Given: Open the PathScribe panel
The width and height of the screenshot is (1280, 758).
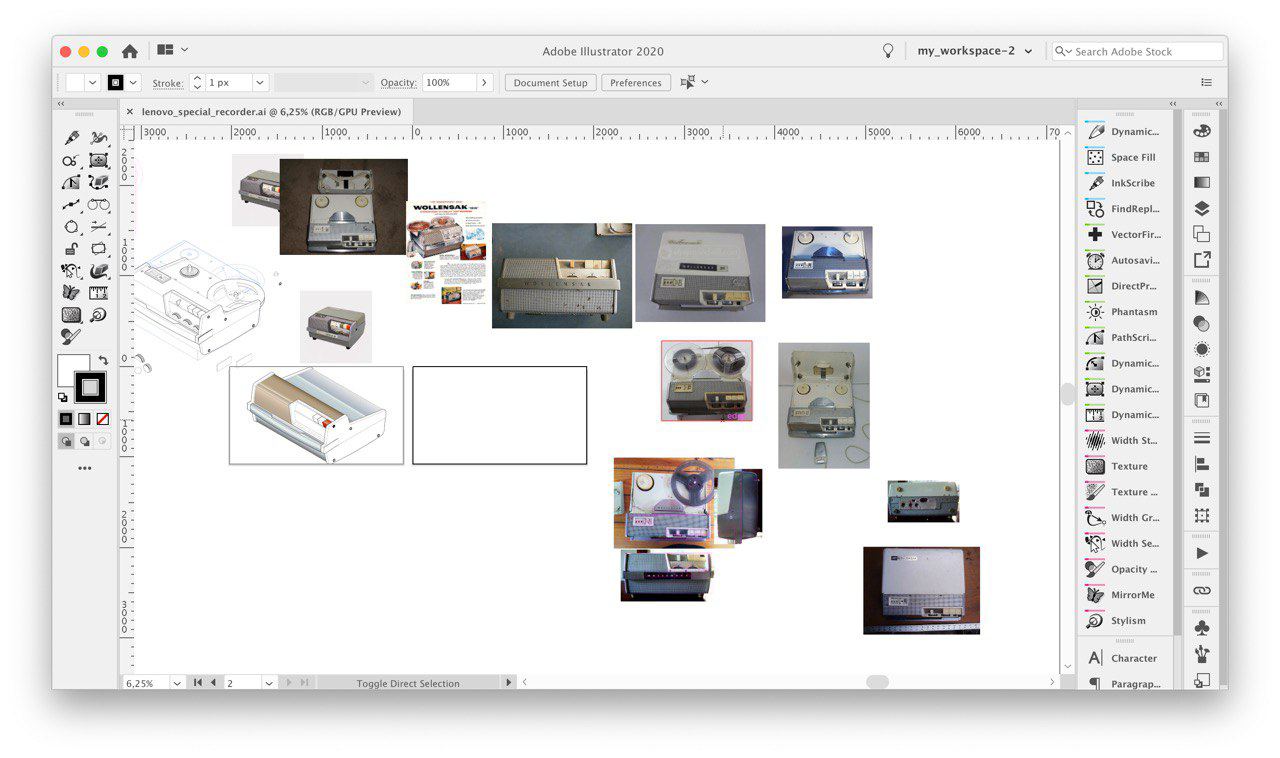Looking at the screenshot, I should pos(1124,337).
